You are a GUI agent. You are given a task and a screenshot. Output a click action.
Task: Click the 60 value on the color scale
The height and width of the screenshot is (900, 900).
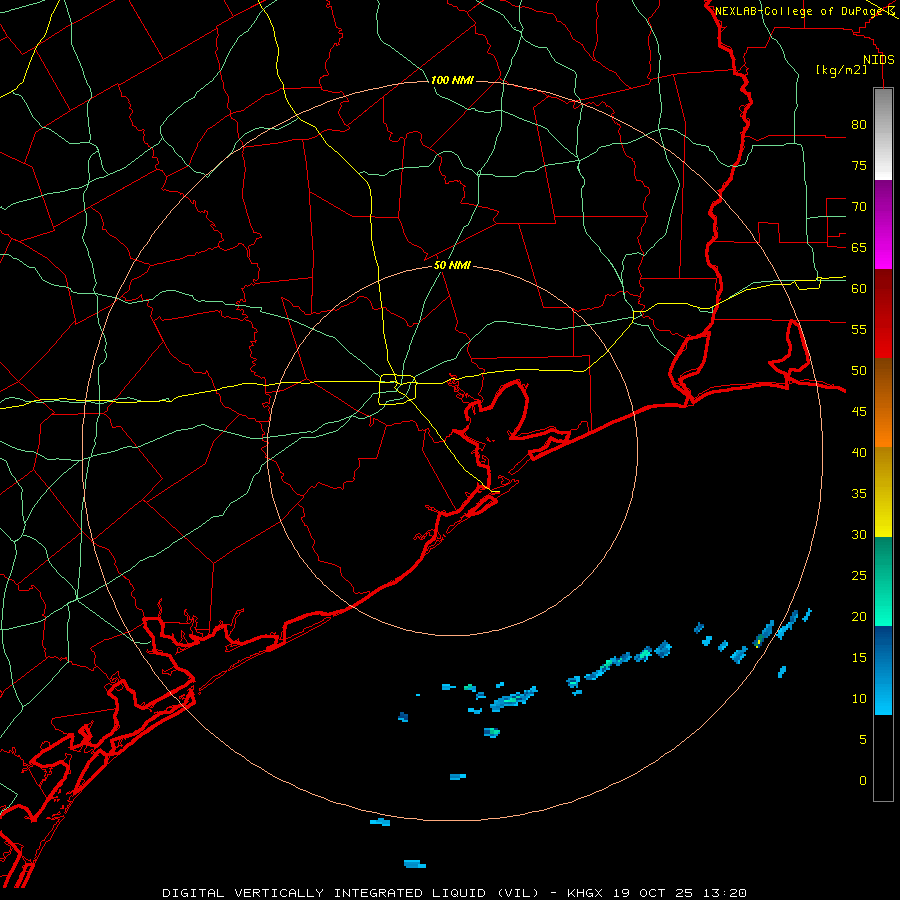(x=859, y=289)
